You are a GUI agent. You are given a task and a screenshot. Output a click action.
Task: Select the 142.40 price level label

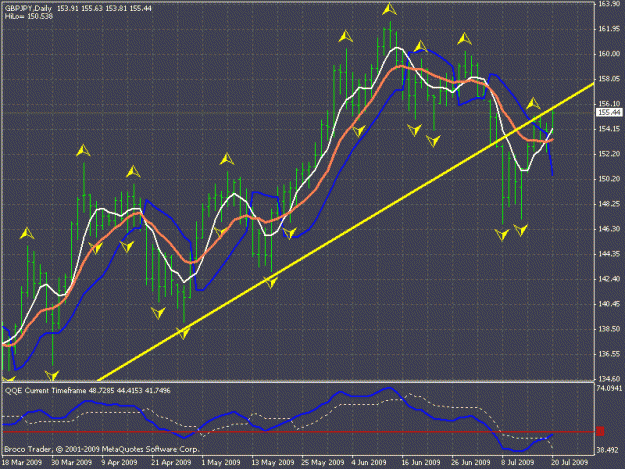(609, 279)
